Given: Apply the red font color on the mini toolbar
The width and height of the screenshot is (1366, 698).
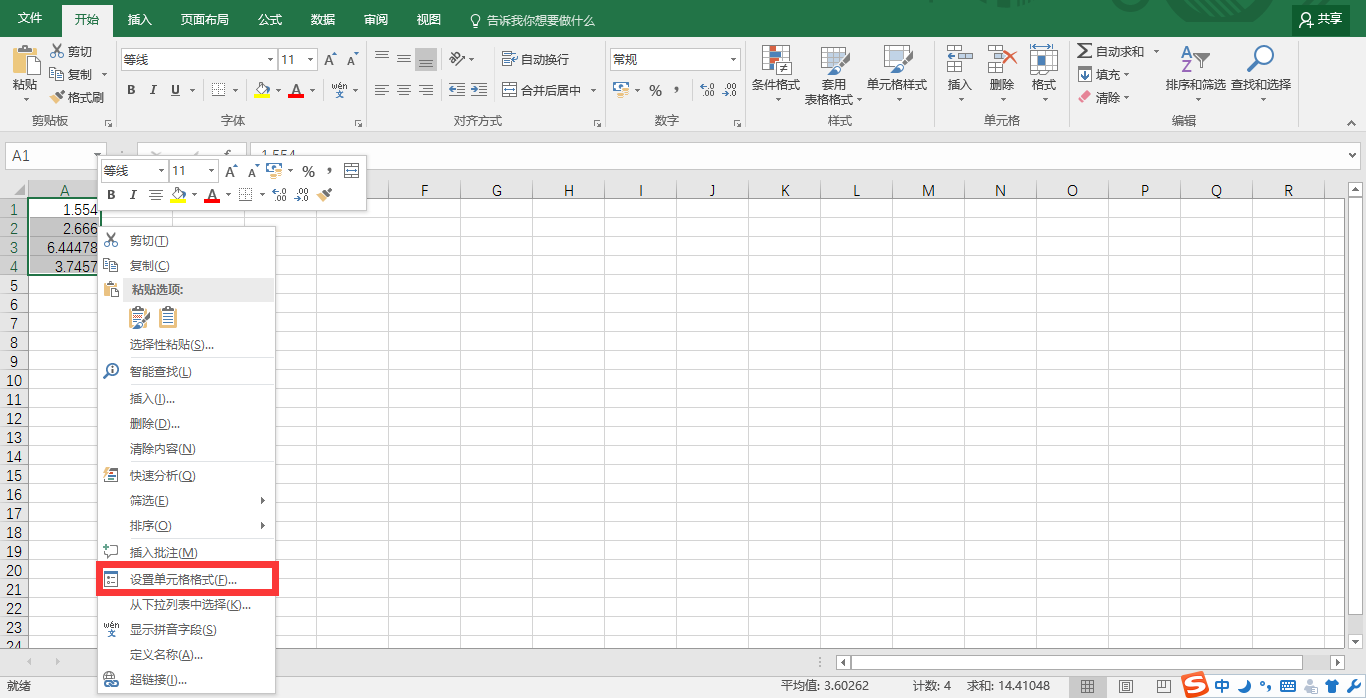Looking at the screenshot, I should 212,195.
